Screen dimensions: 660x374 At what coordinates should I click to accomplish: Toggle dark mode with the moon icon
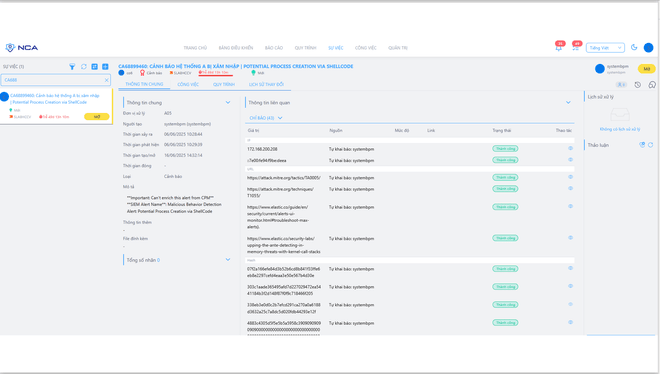pos(634,47)
